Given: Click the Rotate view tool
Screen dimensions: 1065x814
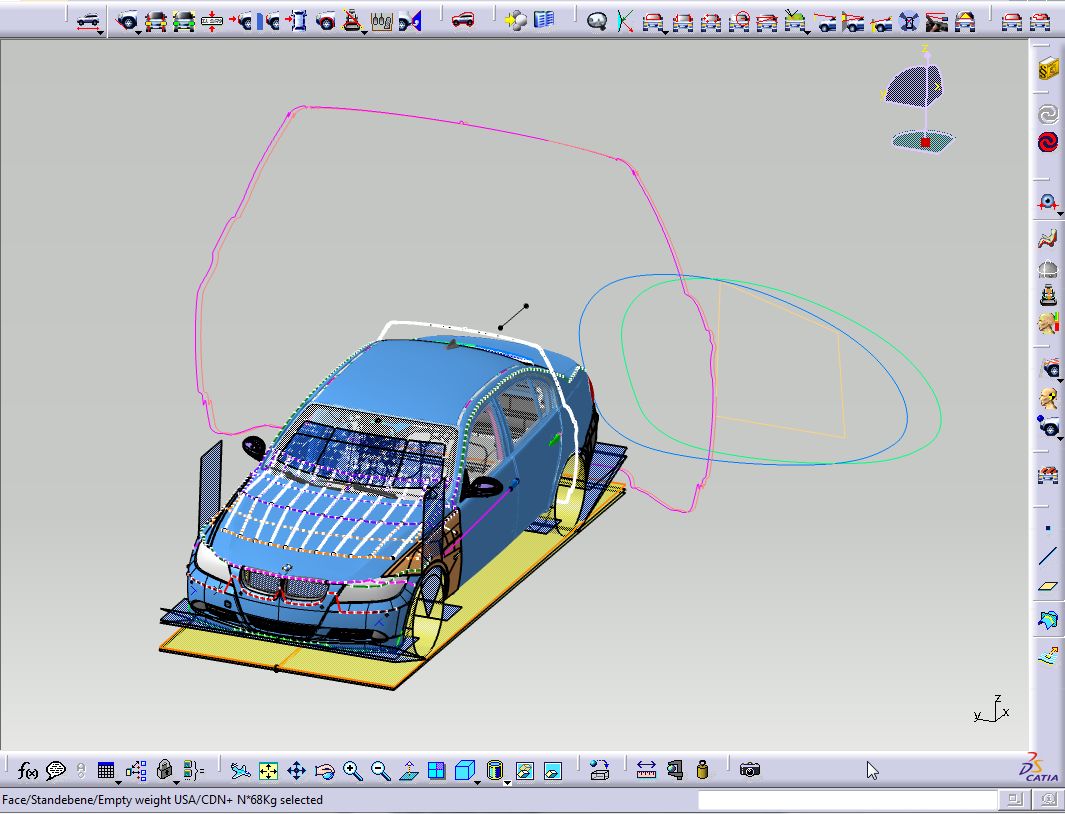Looking at the screenshot, I should tap(324, 770).
